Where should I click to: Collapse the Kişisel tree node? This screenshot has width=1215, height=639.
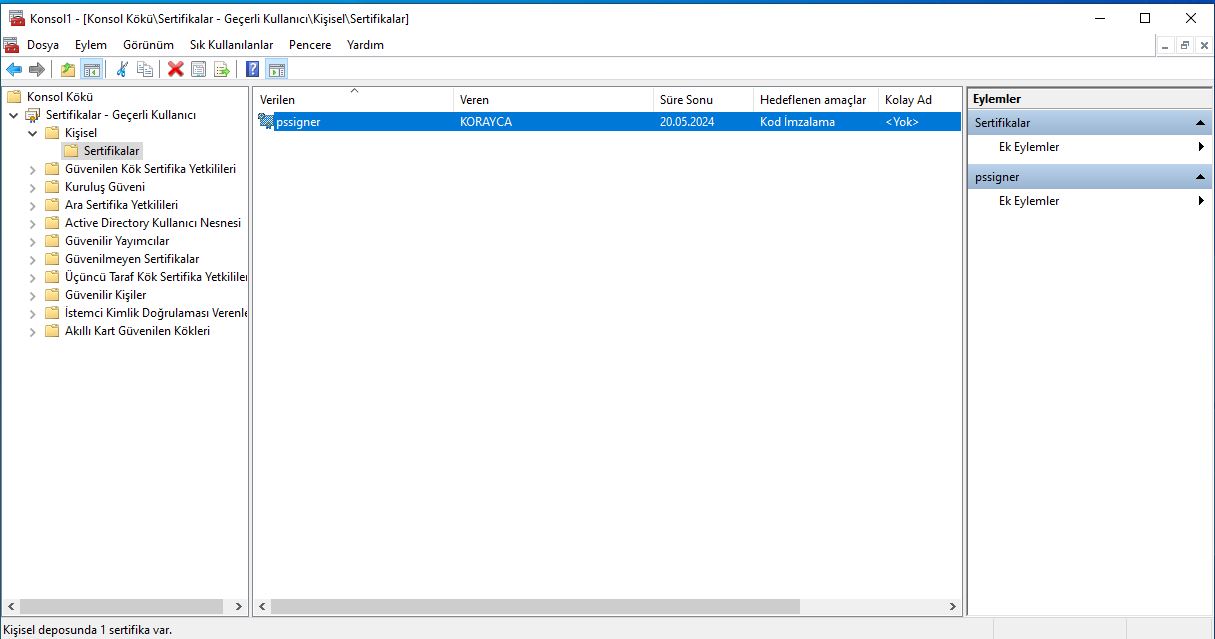(32, 132)
